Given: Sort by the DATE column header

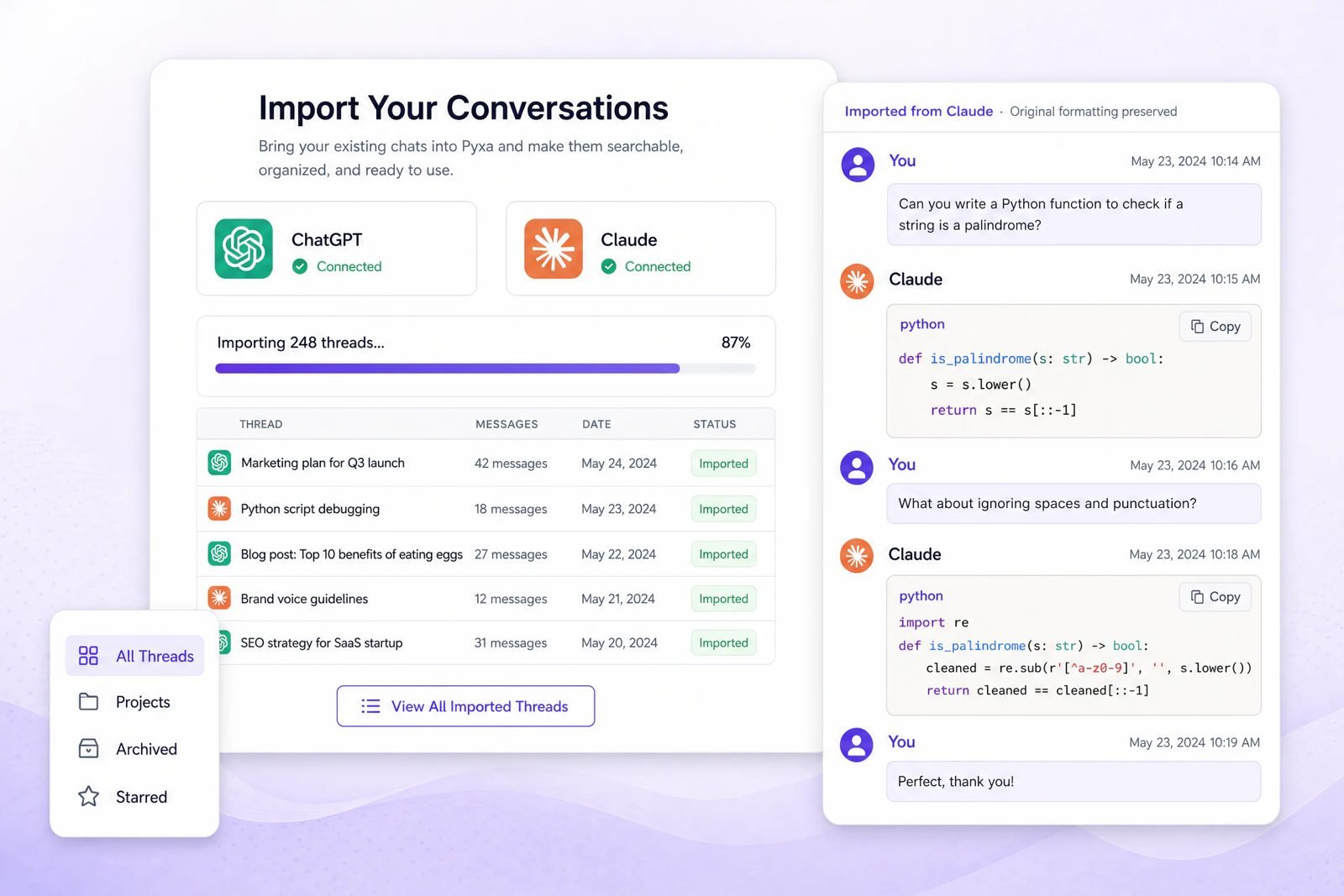Looking at the screenshot, I should click(596, 424).
